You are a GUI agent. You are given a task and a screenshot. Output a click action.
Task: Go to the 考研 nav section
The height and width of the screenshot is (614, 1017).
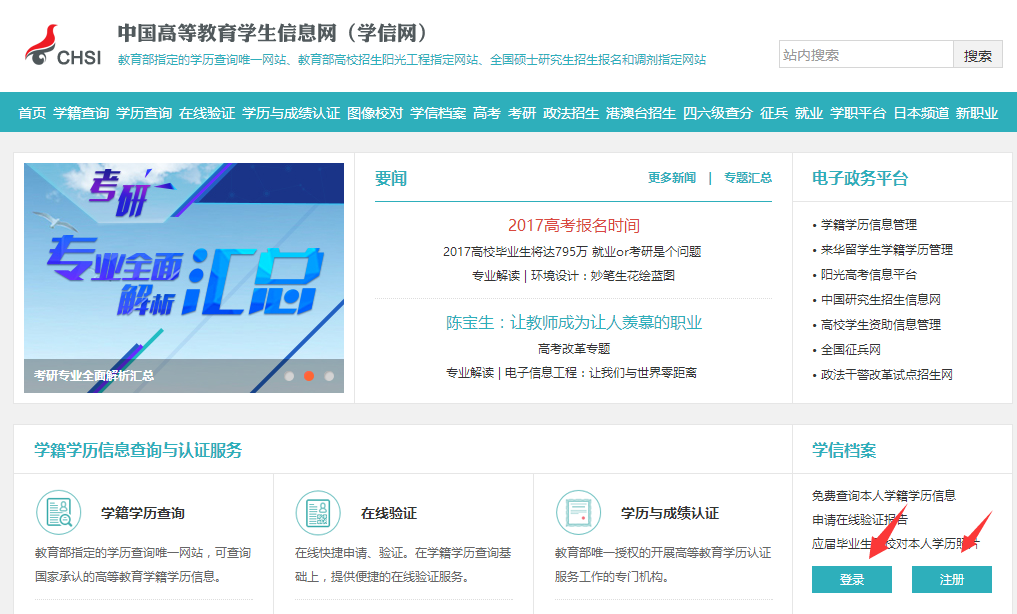coord(522,113)
